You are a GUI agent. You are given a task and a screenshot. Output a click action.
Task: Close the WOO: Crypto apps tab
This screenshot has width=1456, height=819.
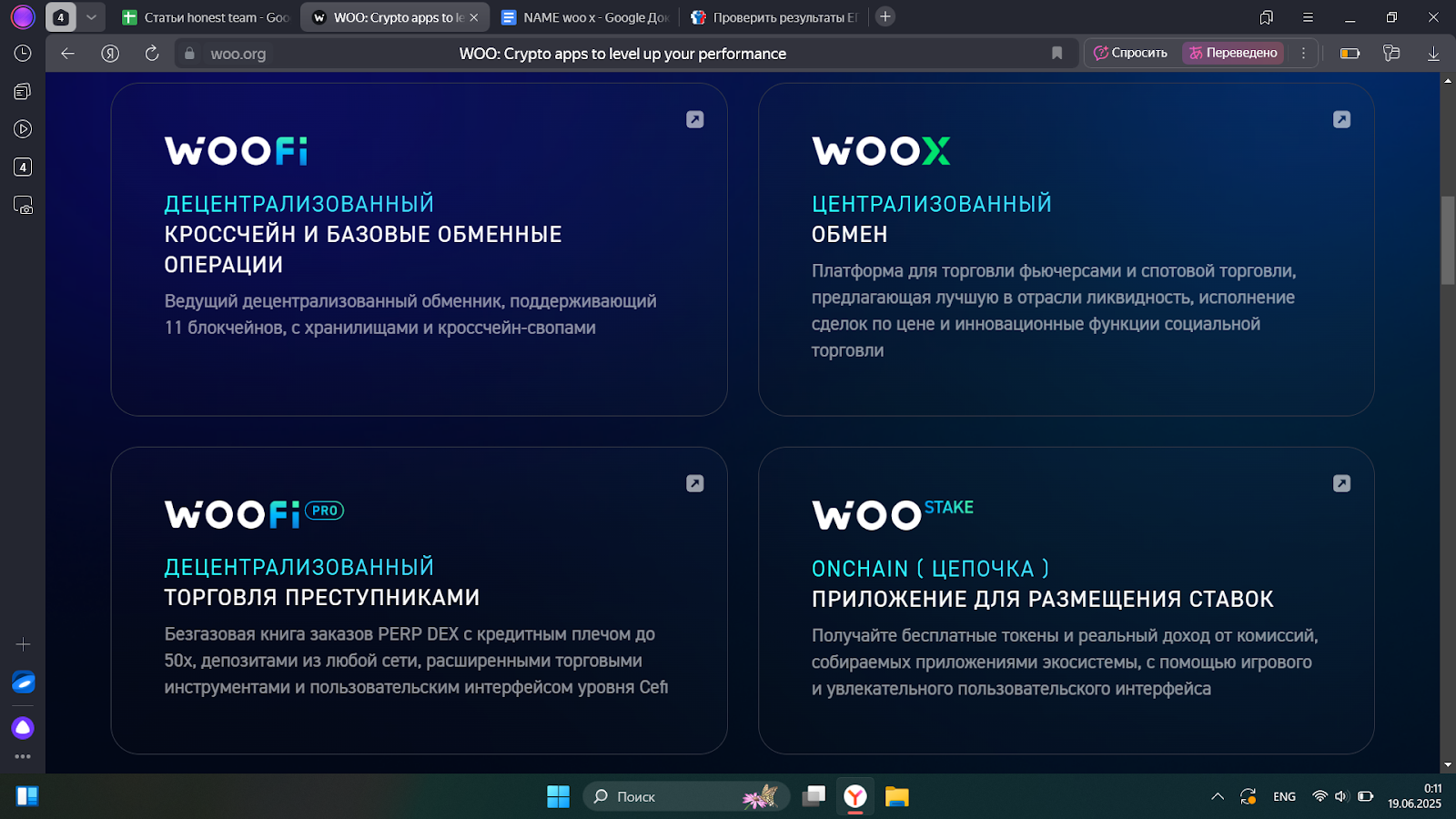point(474,17)
